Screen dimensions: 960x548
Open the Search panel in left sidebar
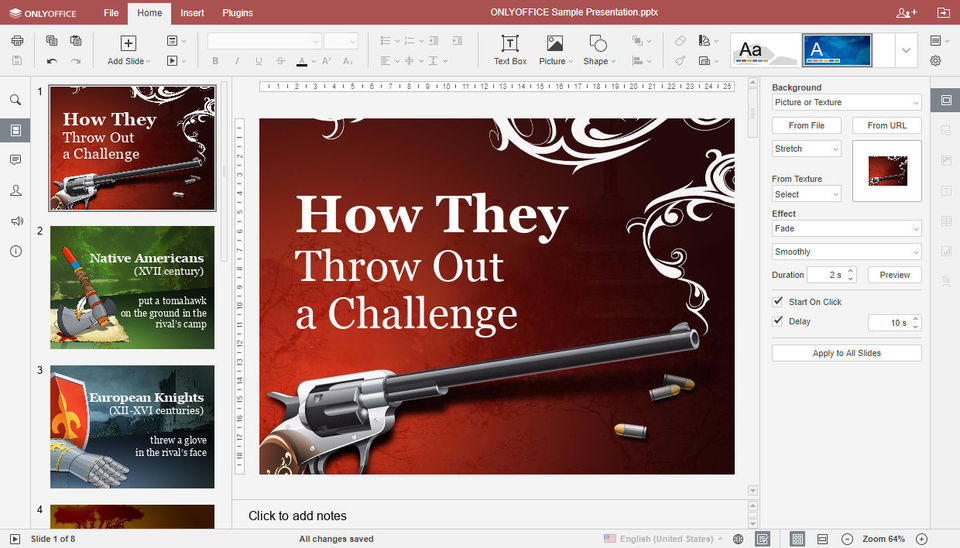pyautogui.click(x=15, y=100)
